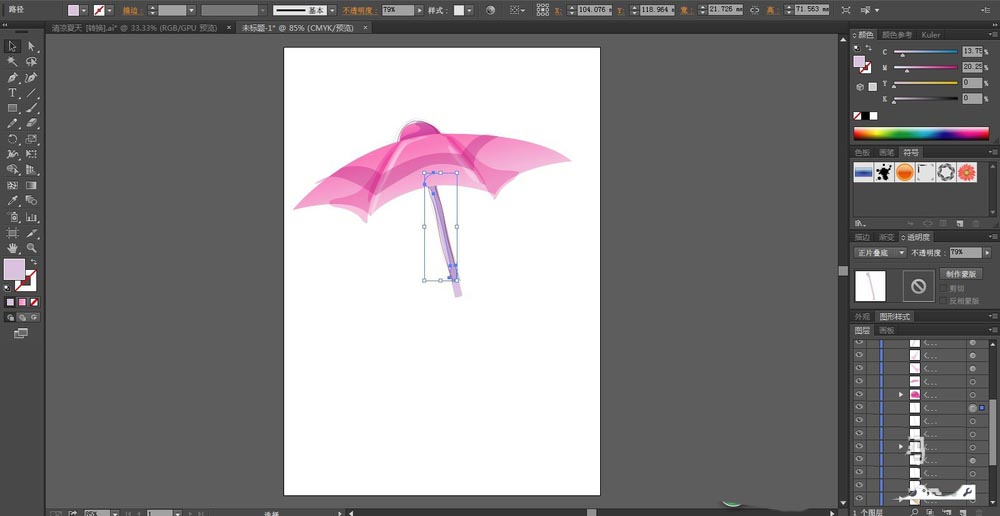The image size is (1000, 516).
Task: Select the Selection (black arrow) tool
Action: [12, 46]
